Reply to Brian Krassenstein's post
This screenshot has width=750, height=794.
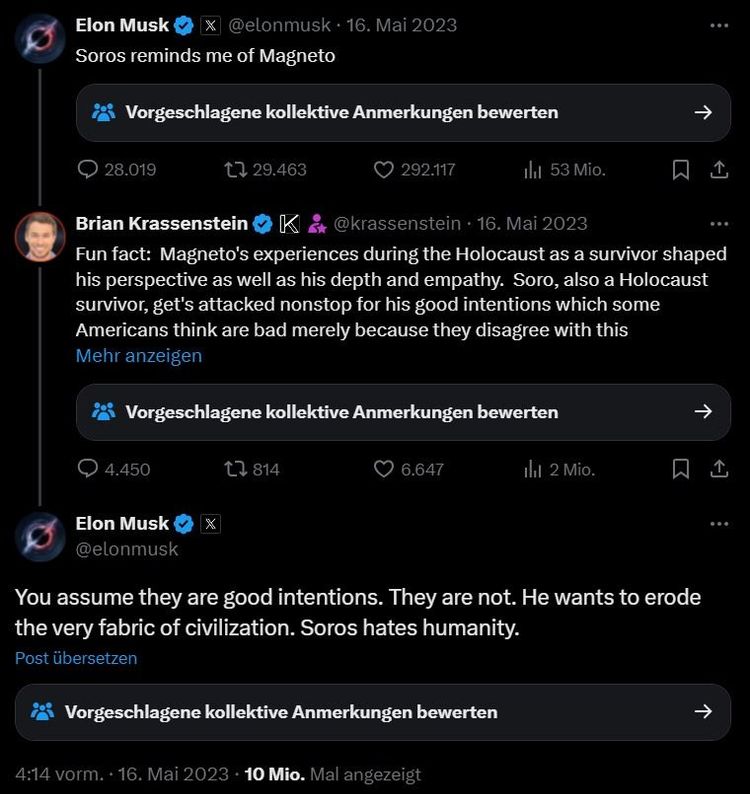point(88,469)
